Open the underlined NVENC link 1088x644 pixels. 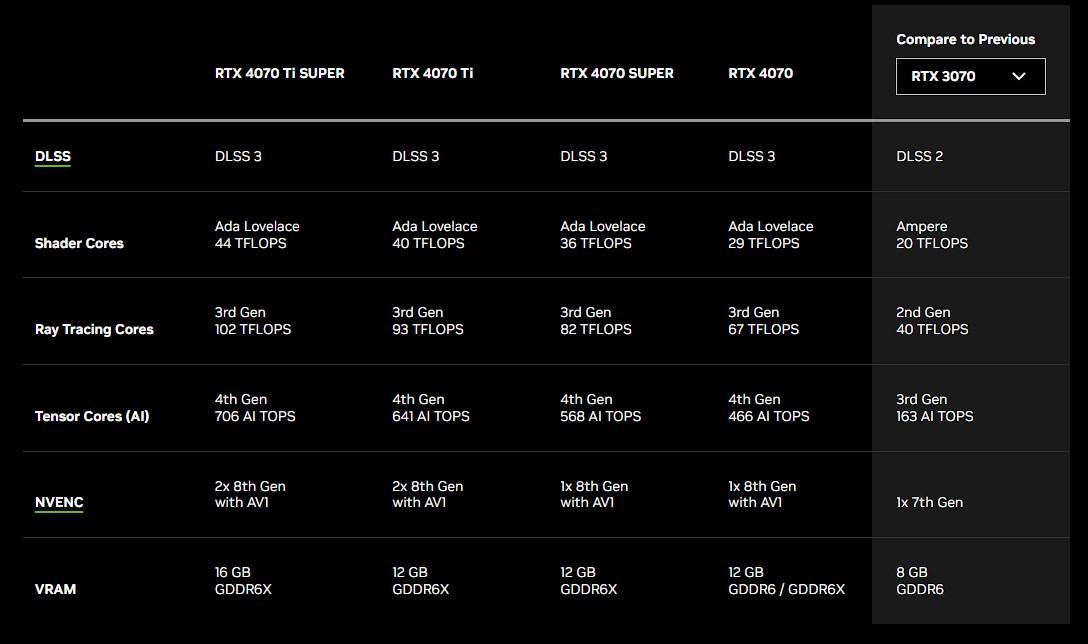click(x=59, y=502)
